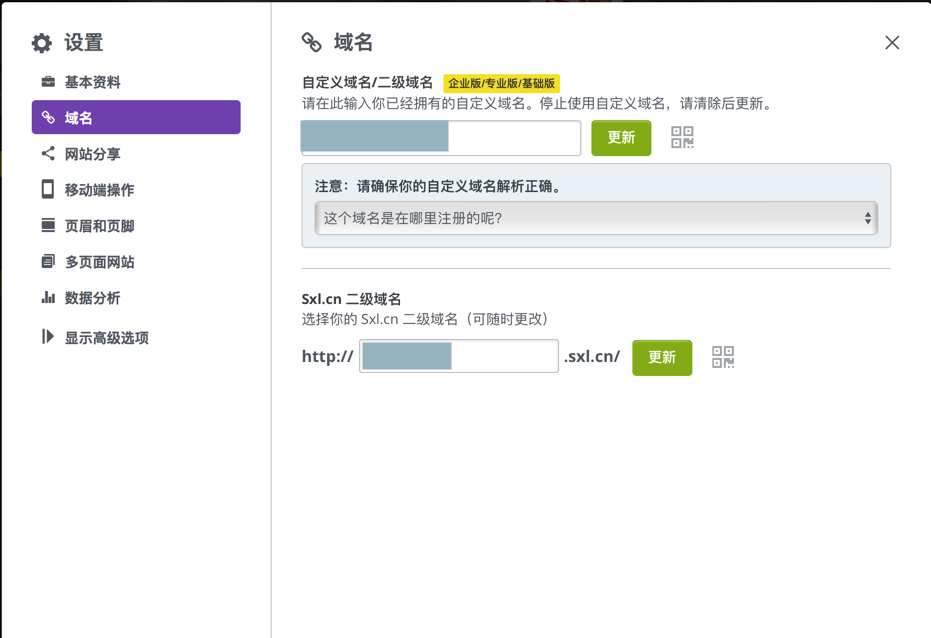Show QR code for Sxl.cn subdomain
This screenshot has height=638, width=931.
[x=723, y=357]
